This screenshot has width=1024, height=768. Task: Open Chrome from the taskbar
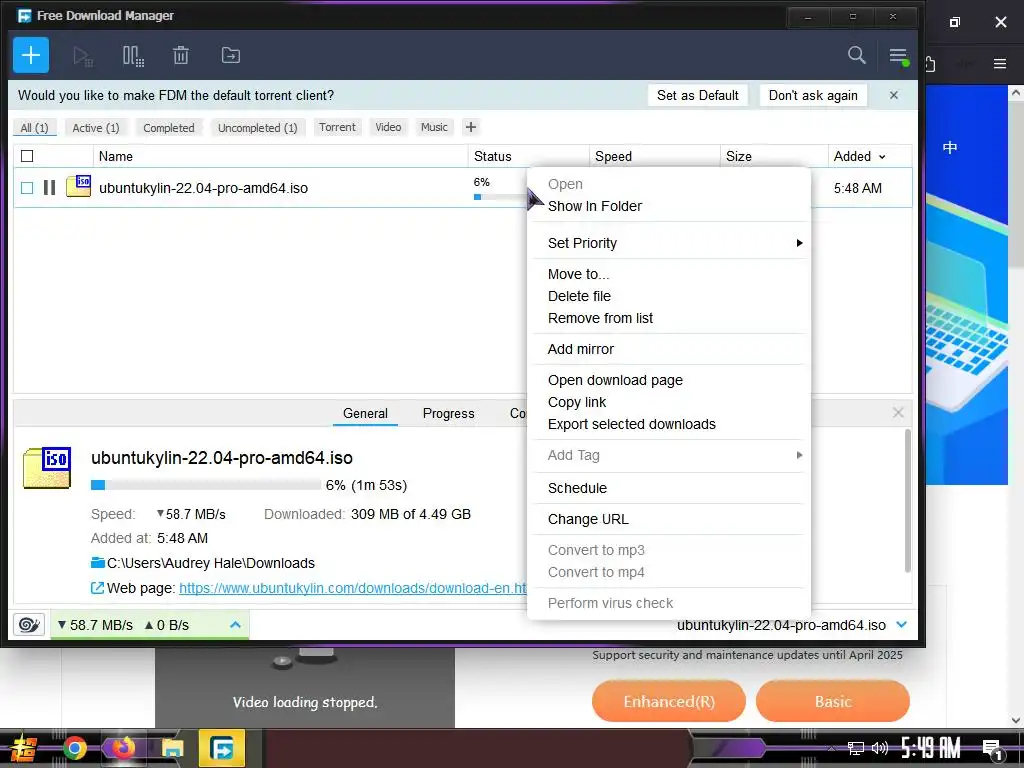click(x=74, y=748)
